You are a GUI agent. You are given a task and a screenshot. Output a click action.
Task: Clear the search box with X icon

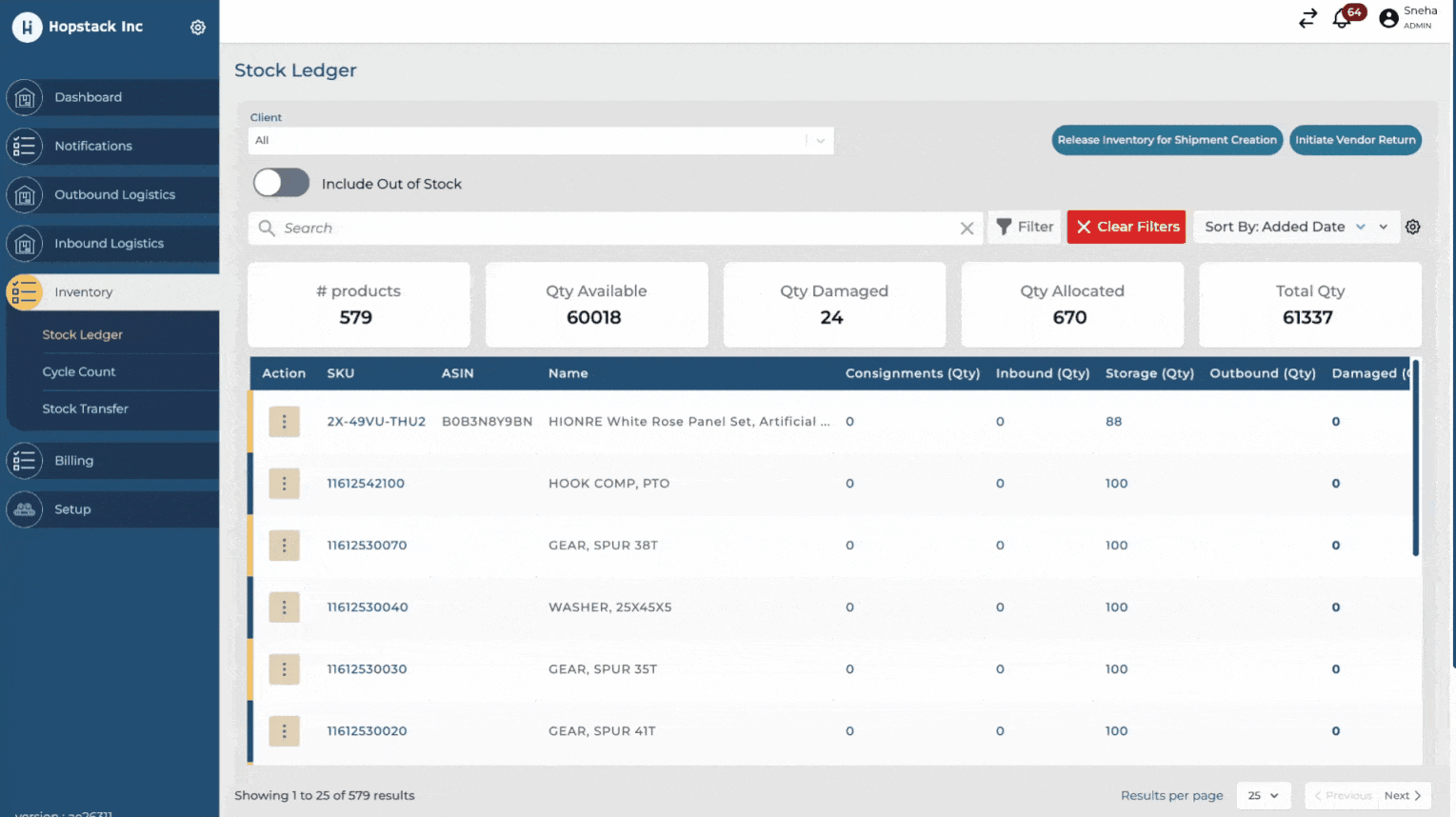tap(967, 229)
